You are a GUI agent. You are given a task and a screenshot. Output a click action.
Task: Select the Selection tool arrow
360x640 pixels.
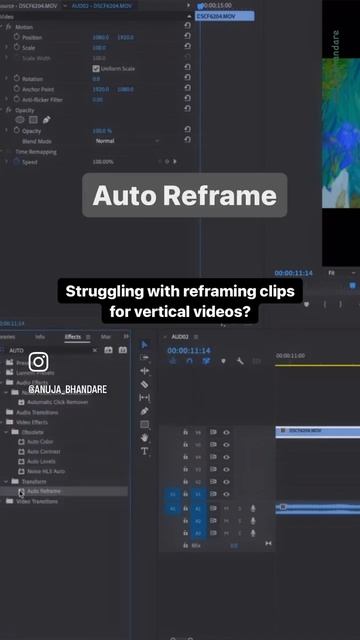pos(144,344)
